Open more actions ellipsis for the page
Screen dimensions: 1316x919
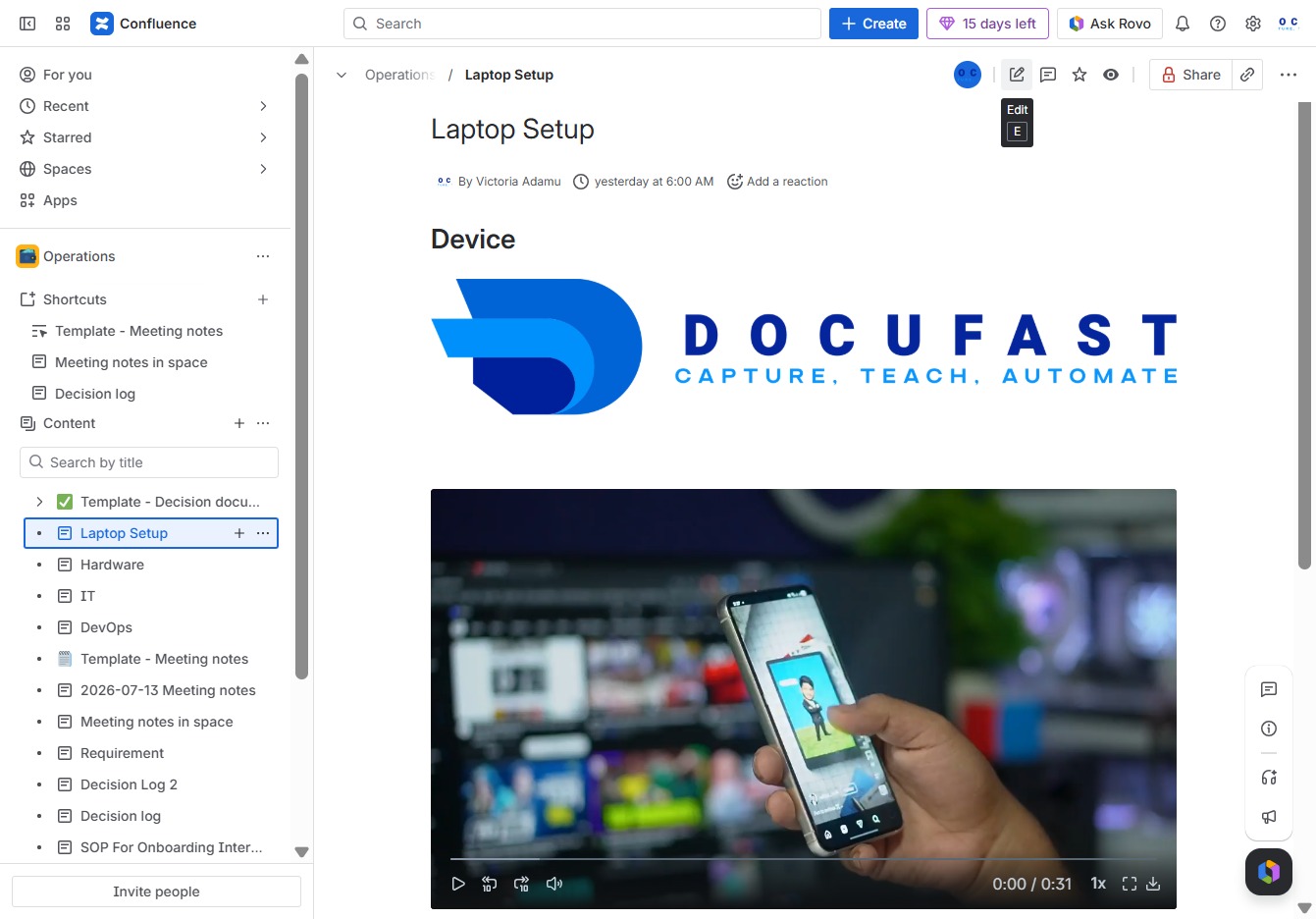1289,75
